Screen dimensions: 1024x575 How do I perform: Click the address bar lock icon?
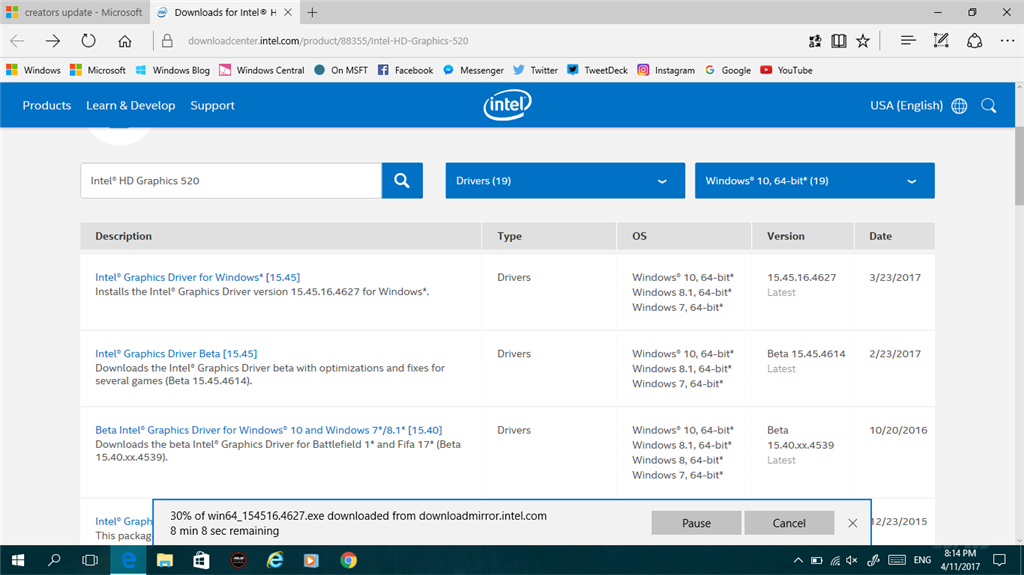pos(167,41)
